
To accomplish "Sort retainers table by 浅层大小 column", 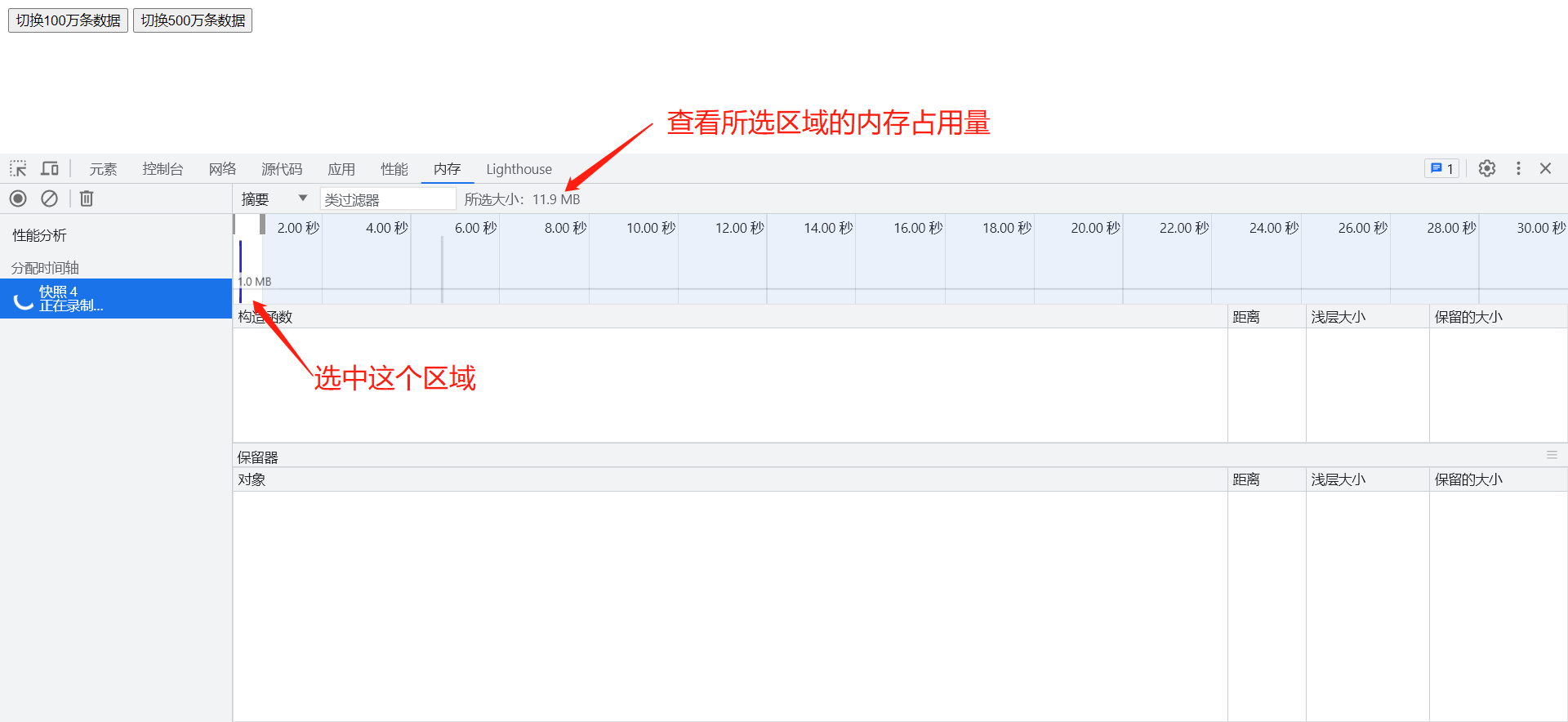I will [1368, 479].
